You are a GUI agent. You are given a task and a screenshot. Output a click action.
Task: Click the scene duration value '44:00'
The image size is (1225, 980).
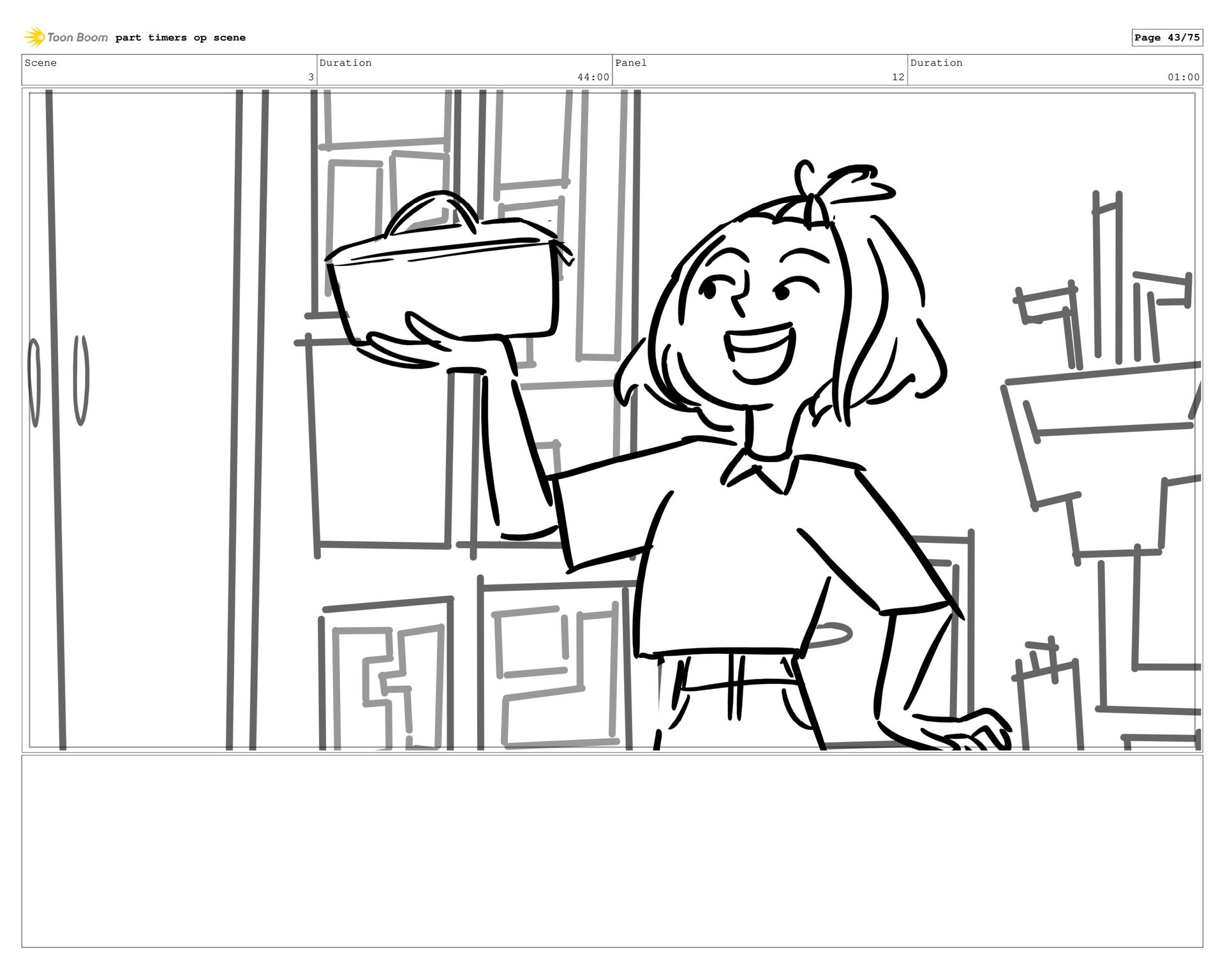[x=593, y=77]
